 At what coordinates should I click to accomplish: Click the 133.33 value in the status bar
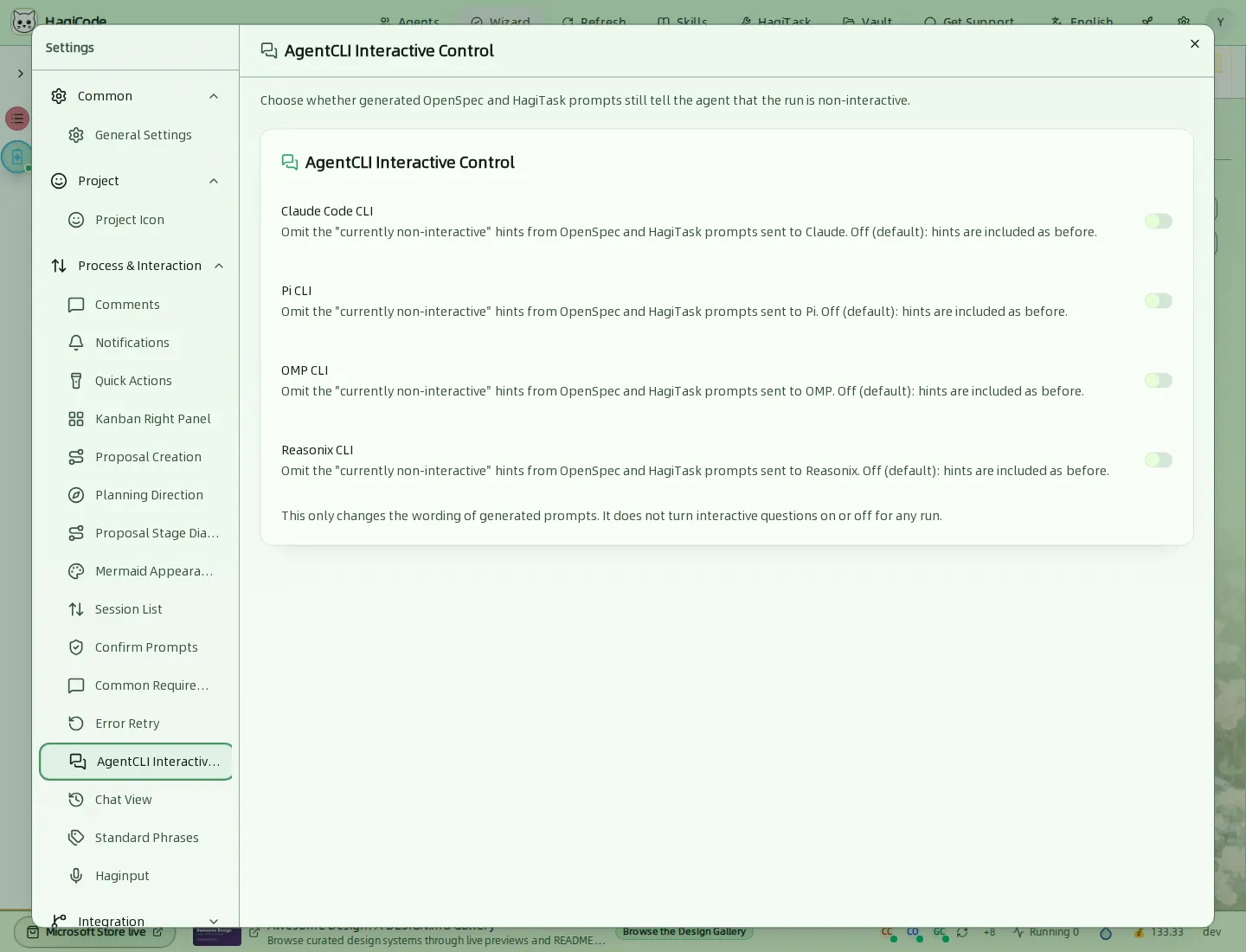point(1159,932)
